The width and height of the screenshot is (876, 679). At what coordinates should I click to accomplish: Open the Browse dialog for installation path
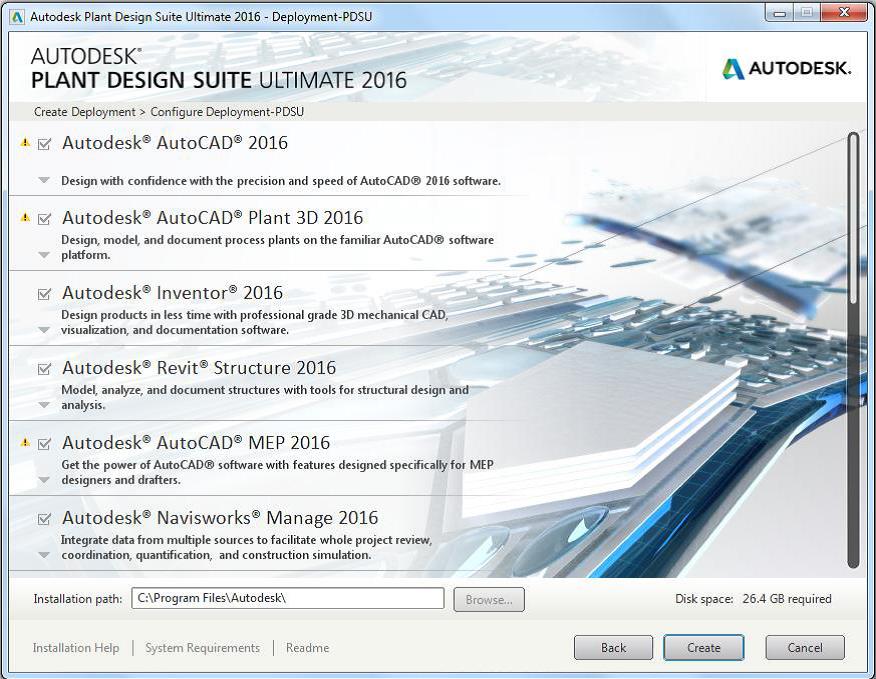pyautogui.click(x=488, y=599)
